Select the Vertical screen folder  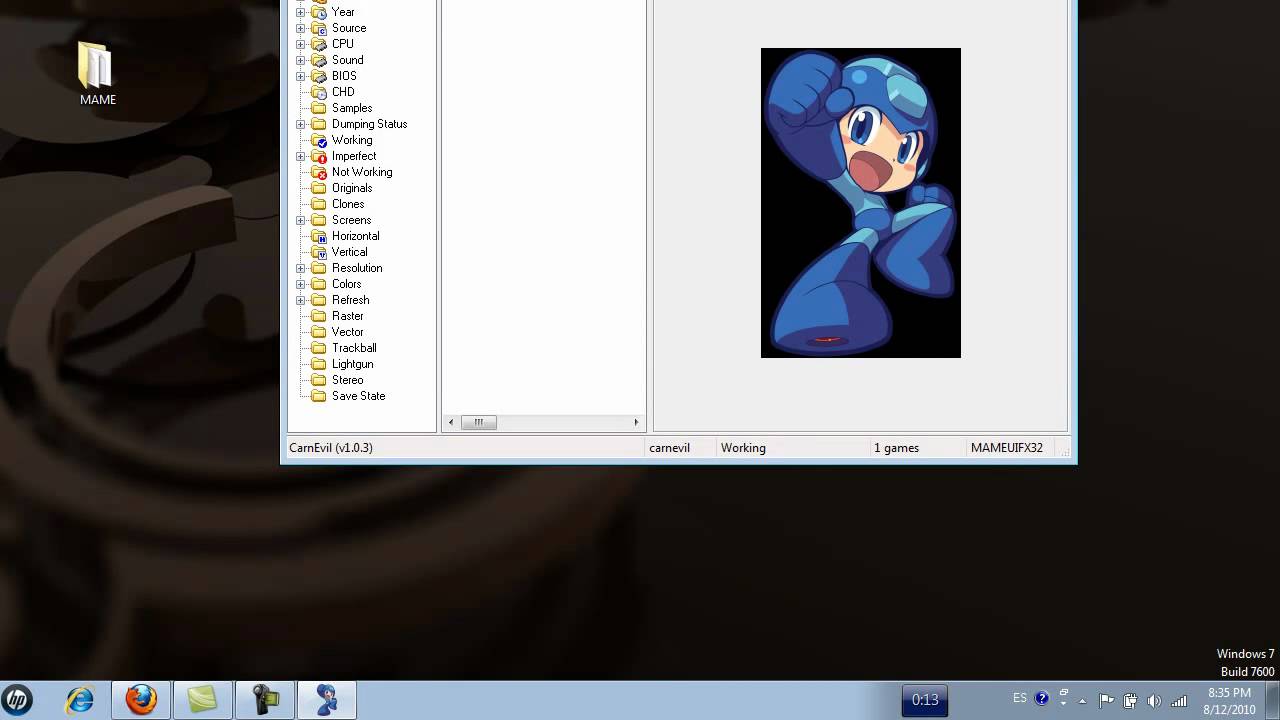(x=339, y=252)
